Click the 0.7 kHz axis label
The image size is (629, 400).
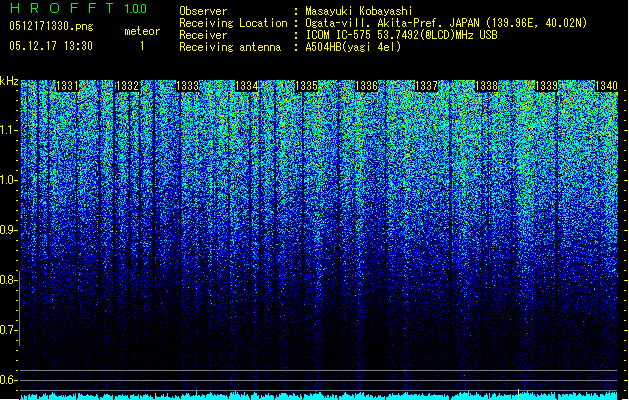tap(9, 330)
